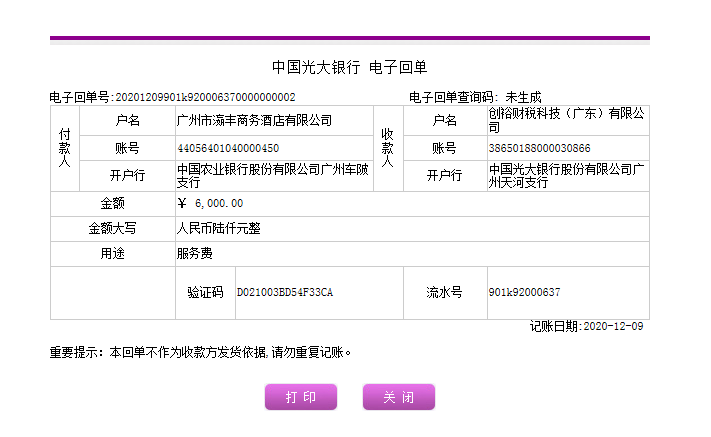Click the title 中国光大银行 电子回单
This screenshot has width=711, height=437.
click(349, 67)
